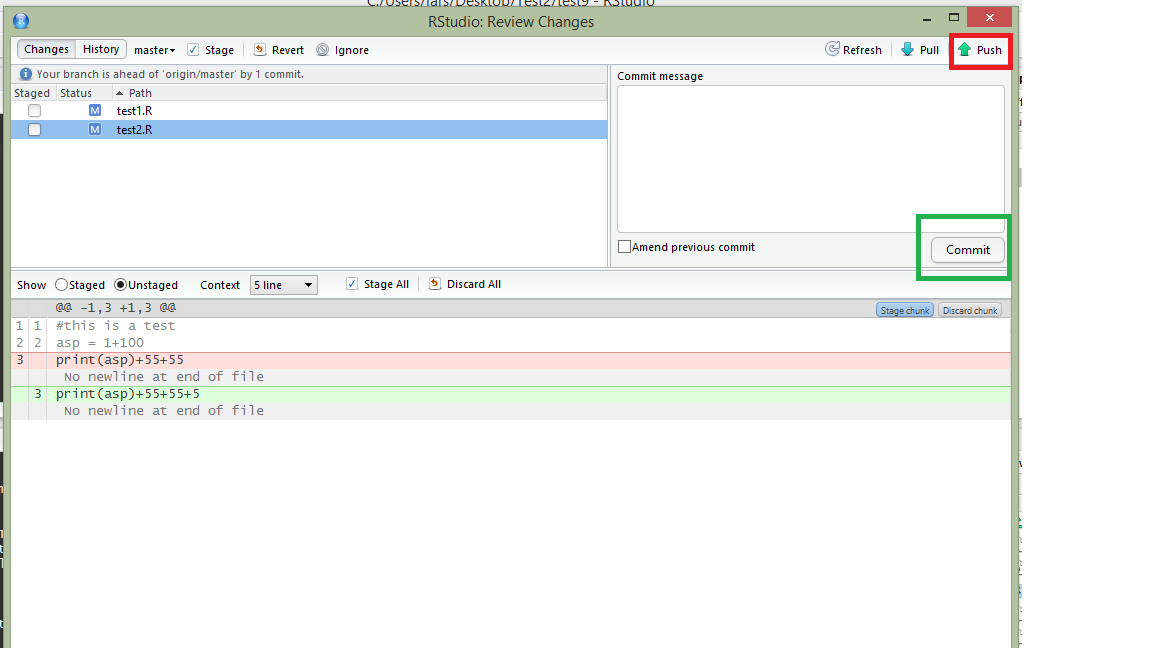Click the Push green arrow icon
The height and width of the screenshot is (648, 1152).
[964, 49]
